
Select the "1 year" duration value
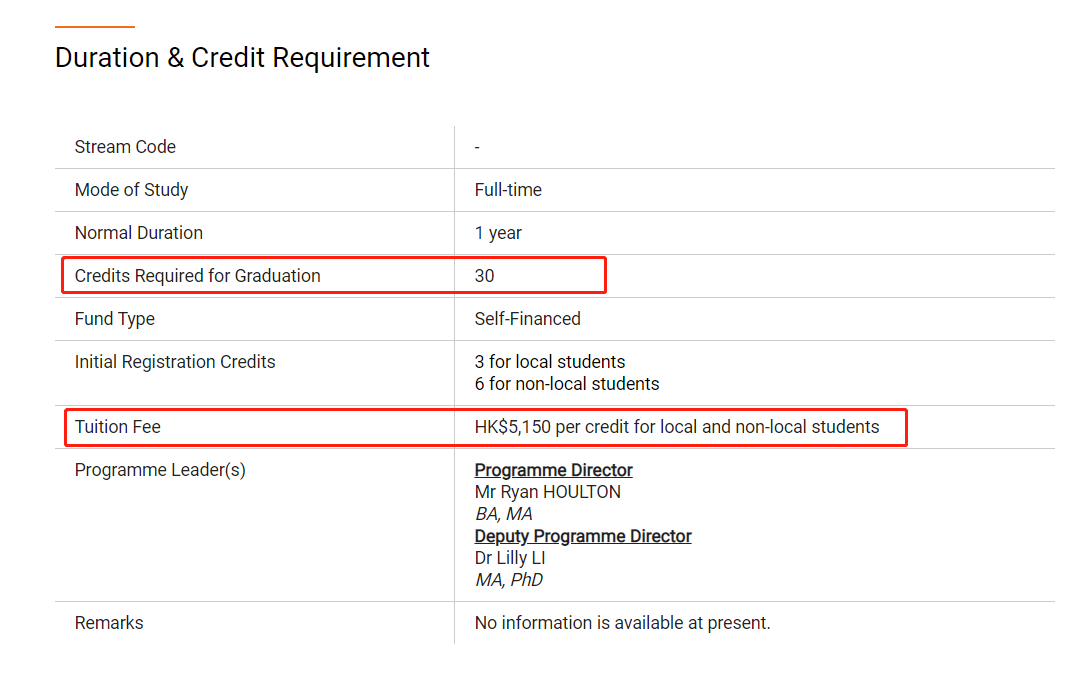pyautogui.click(x=498, y=233)
